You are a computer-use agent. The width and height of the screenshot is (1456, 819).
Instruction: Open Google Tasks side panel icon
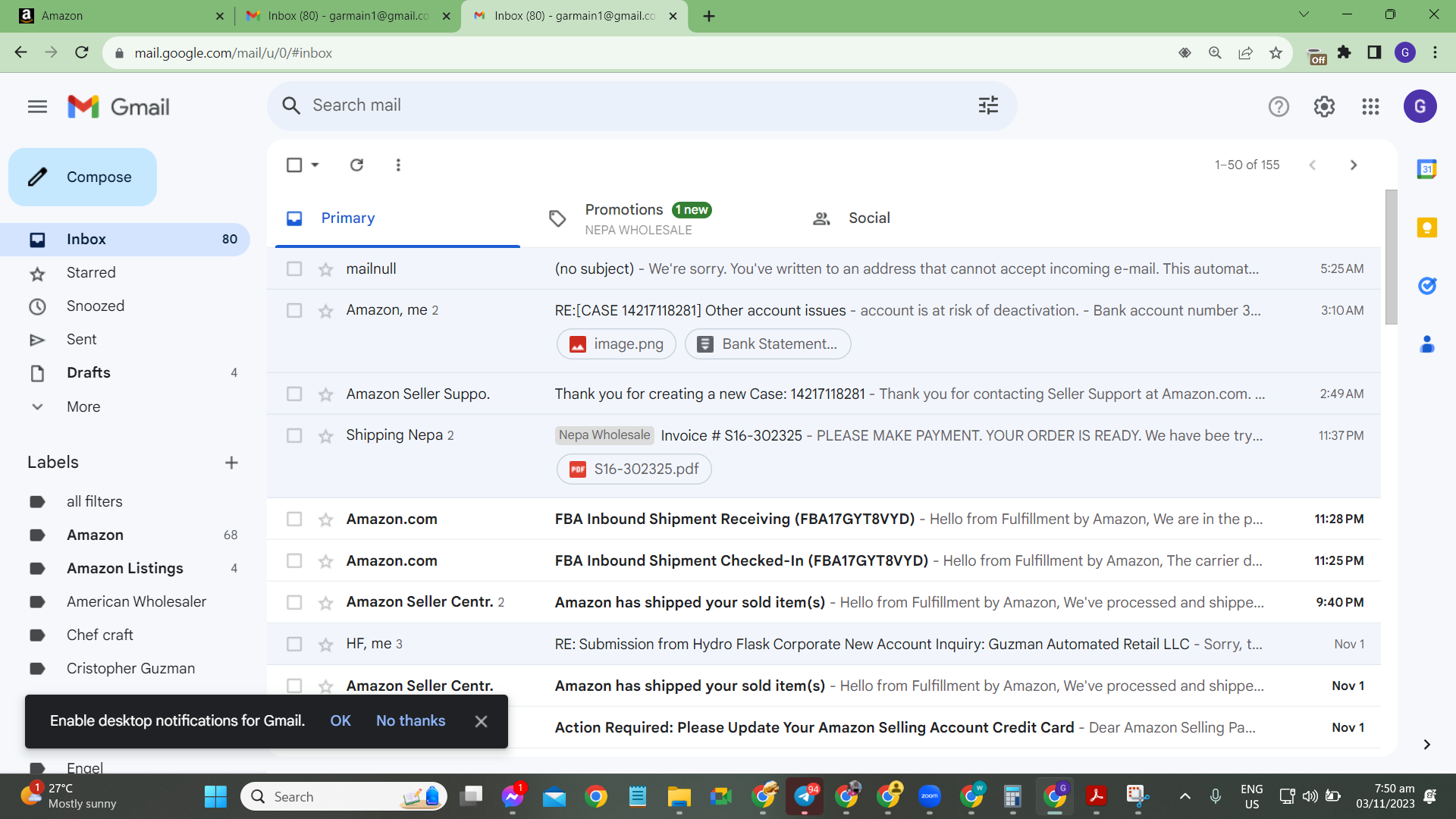(1426, 286)
